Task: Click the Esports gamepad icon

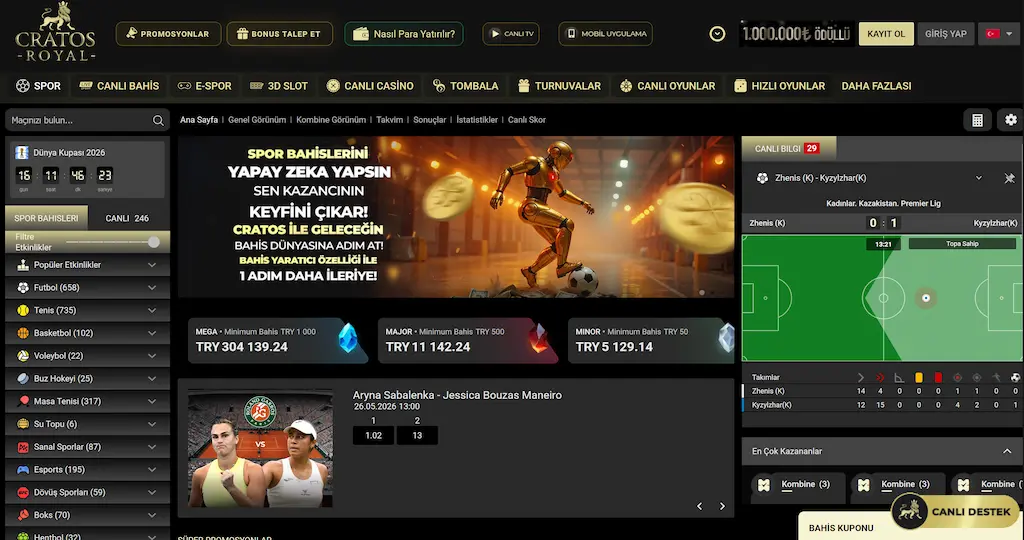Action: (23, 469)
